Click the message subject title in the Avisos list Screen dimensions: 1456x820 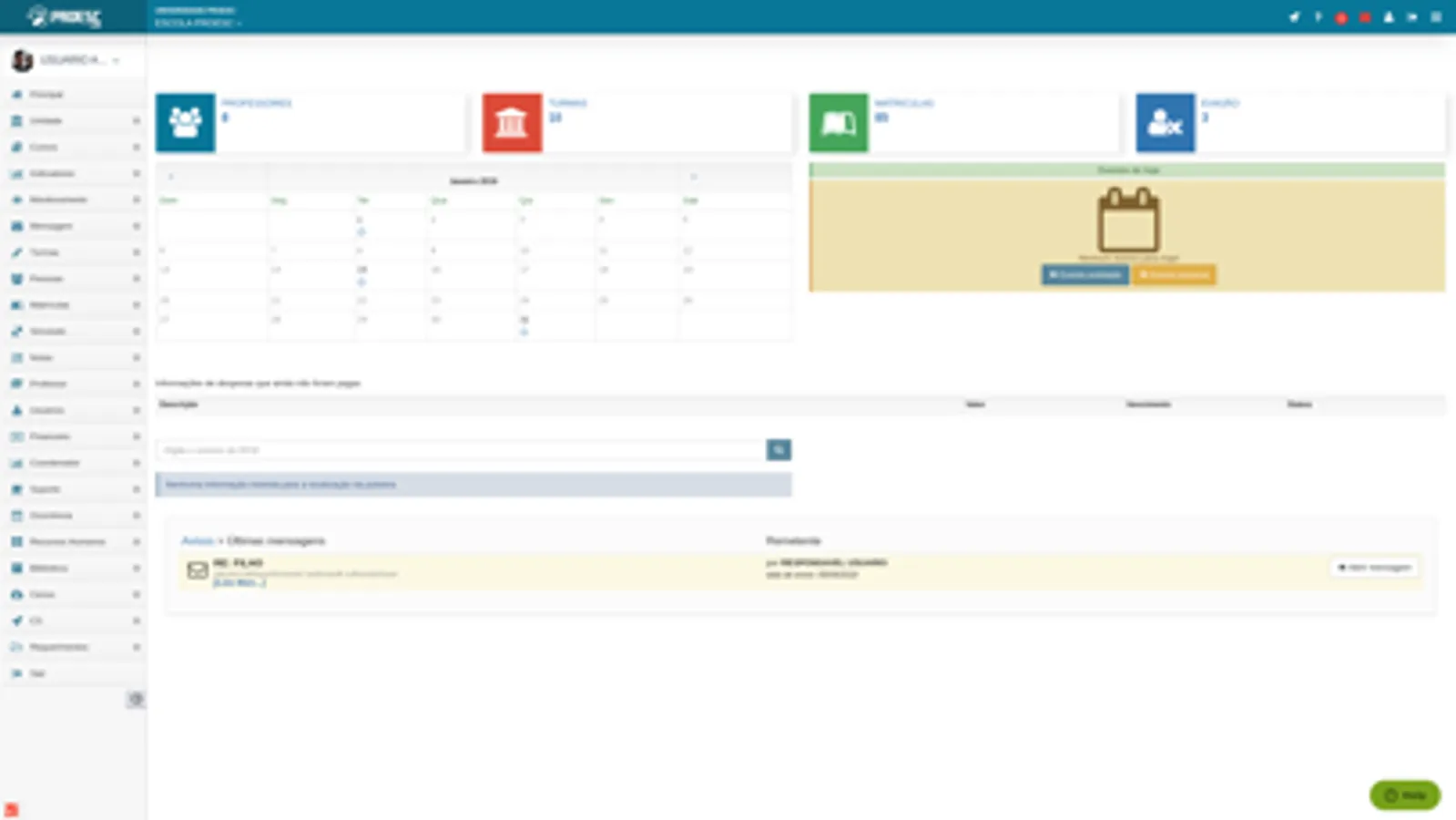(x=238, y=563)
